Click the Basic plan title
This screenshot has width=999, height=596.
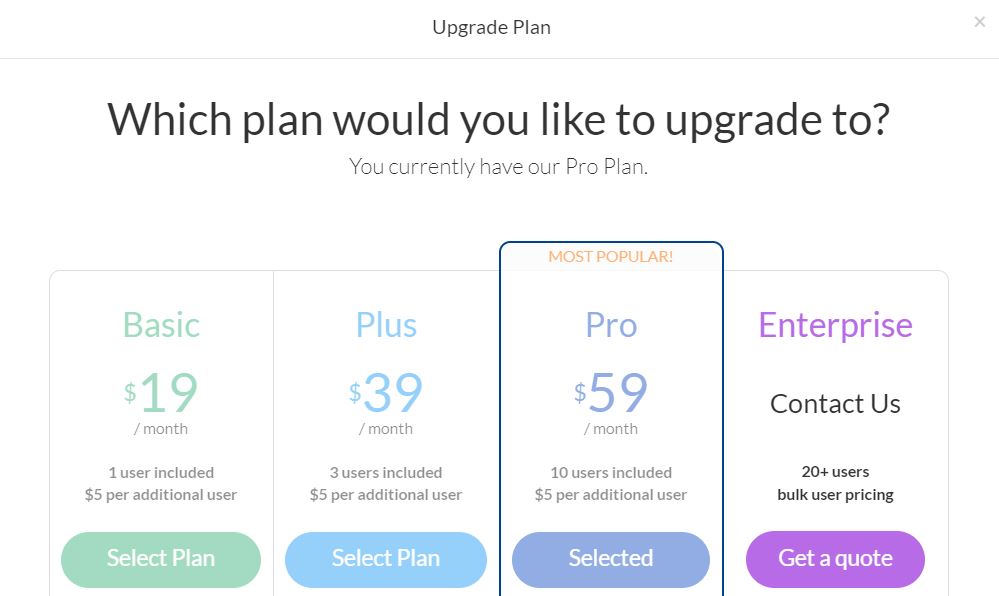[x=160, y=324]
